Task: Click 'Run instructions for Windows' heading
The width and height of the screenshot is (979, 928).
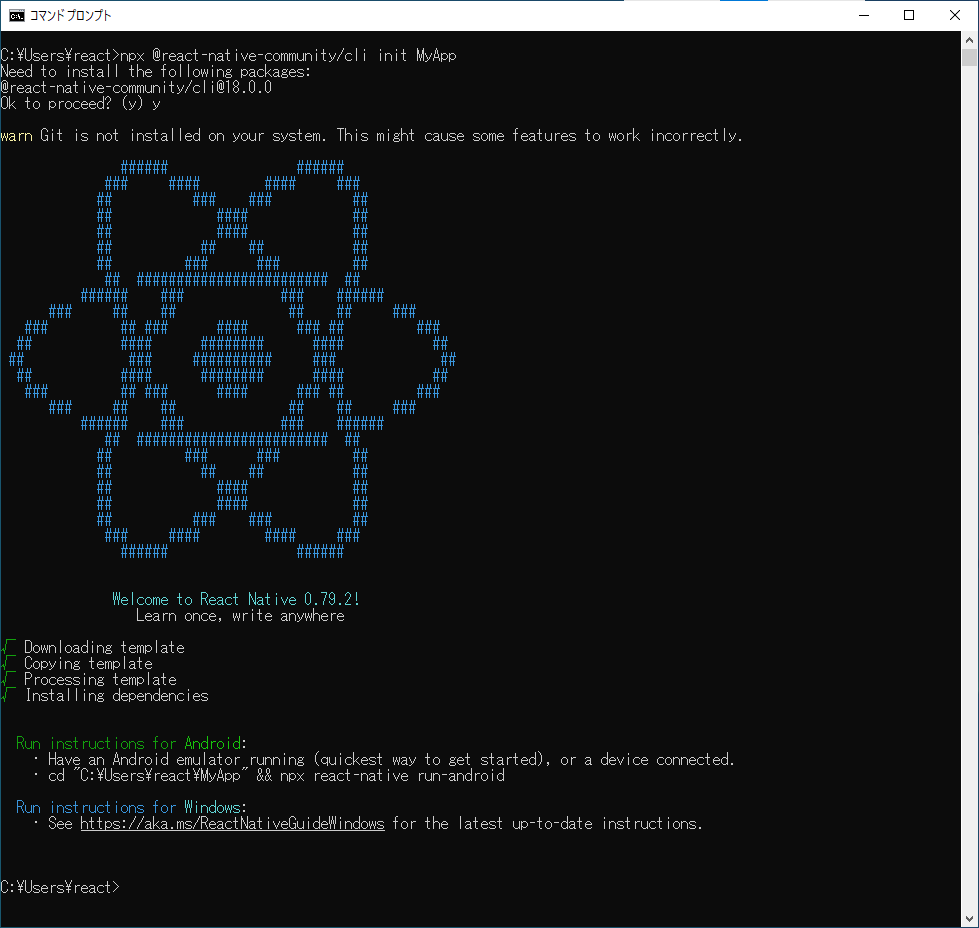Action: pyautogui.click(x=131, y=807)
